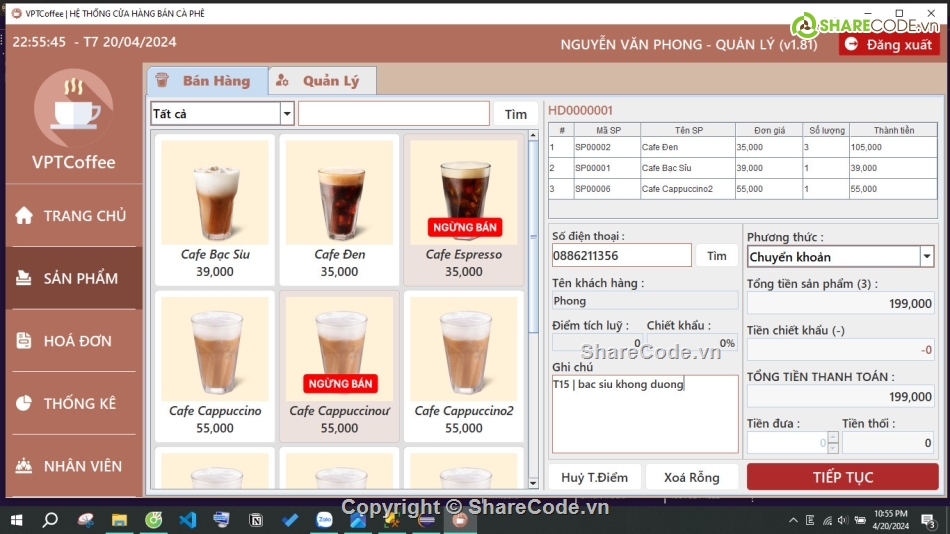Viewport: 950px width, 534px height.
Task: Click the phone number Tìm button
Action: pos(716,256)
